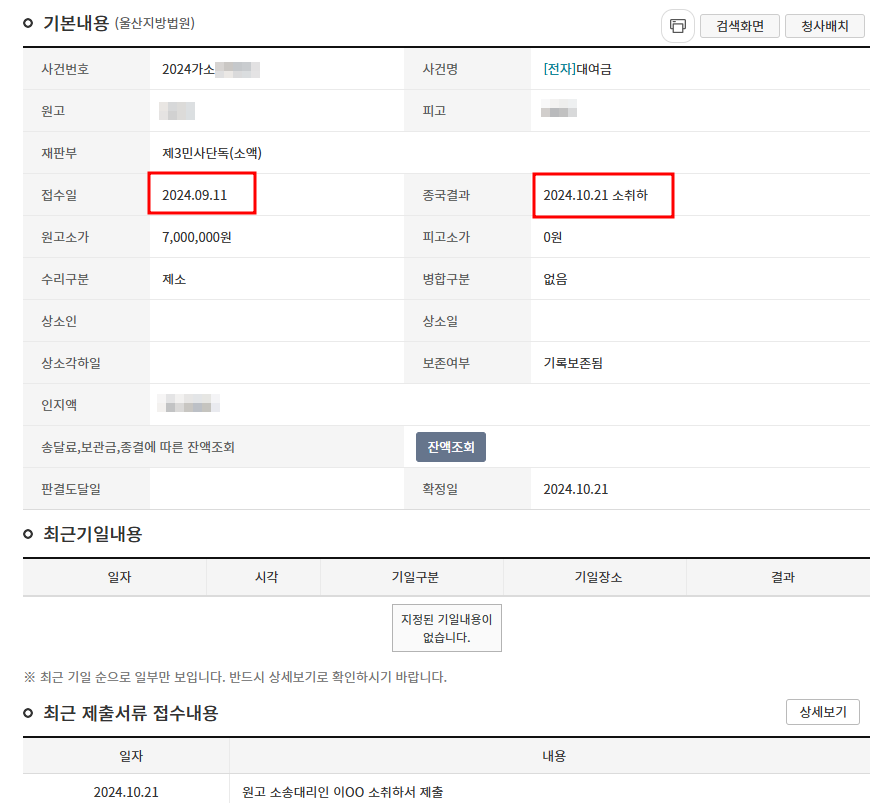Select the 없음 merge status value

(x=555, y=279)
